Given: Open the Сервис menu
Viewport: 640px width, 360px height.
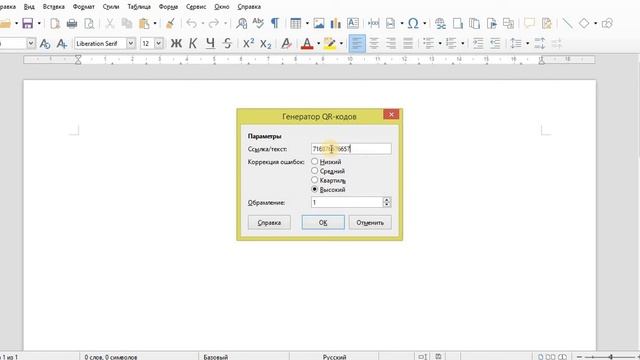Looking at the screenshot, I should coord(196,7).
